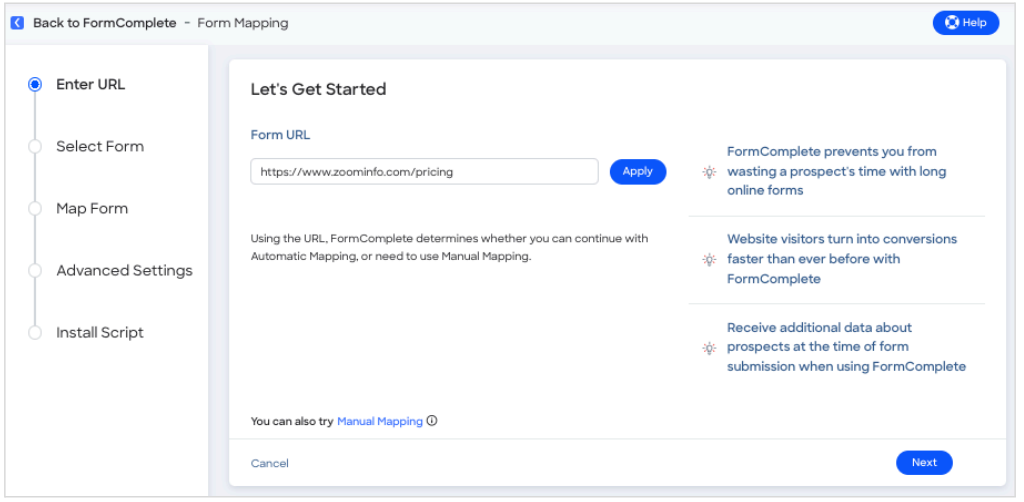This screenshot has width=1024, height=502.
Task: Click into the Form URL input field
Action: point(424,172)
